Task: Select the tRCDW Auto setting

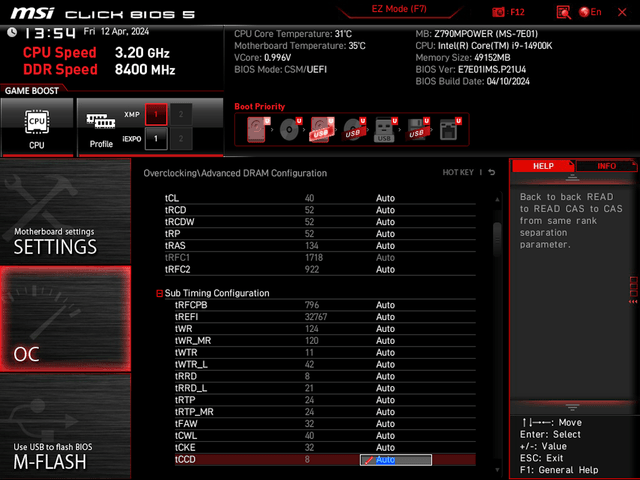Action: coord(385,222)
